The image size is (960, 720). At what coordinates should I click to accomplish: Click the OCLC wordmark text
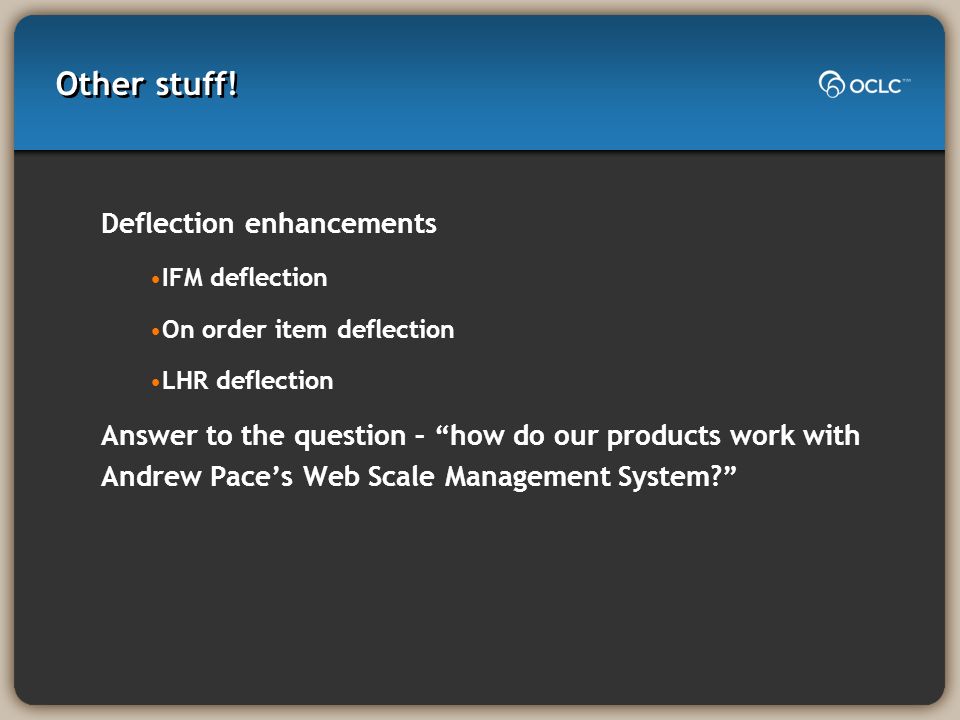tap(875, 86)
